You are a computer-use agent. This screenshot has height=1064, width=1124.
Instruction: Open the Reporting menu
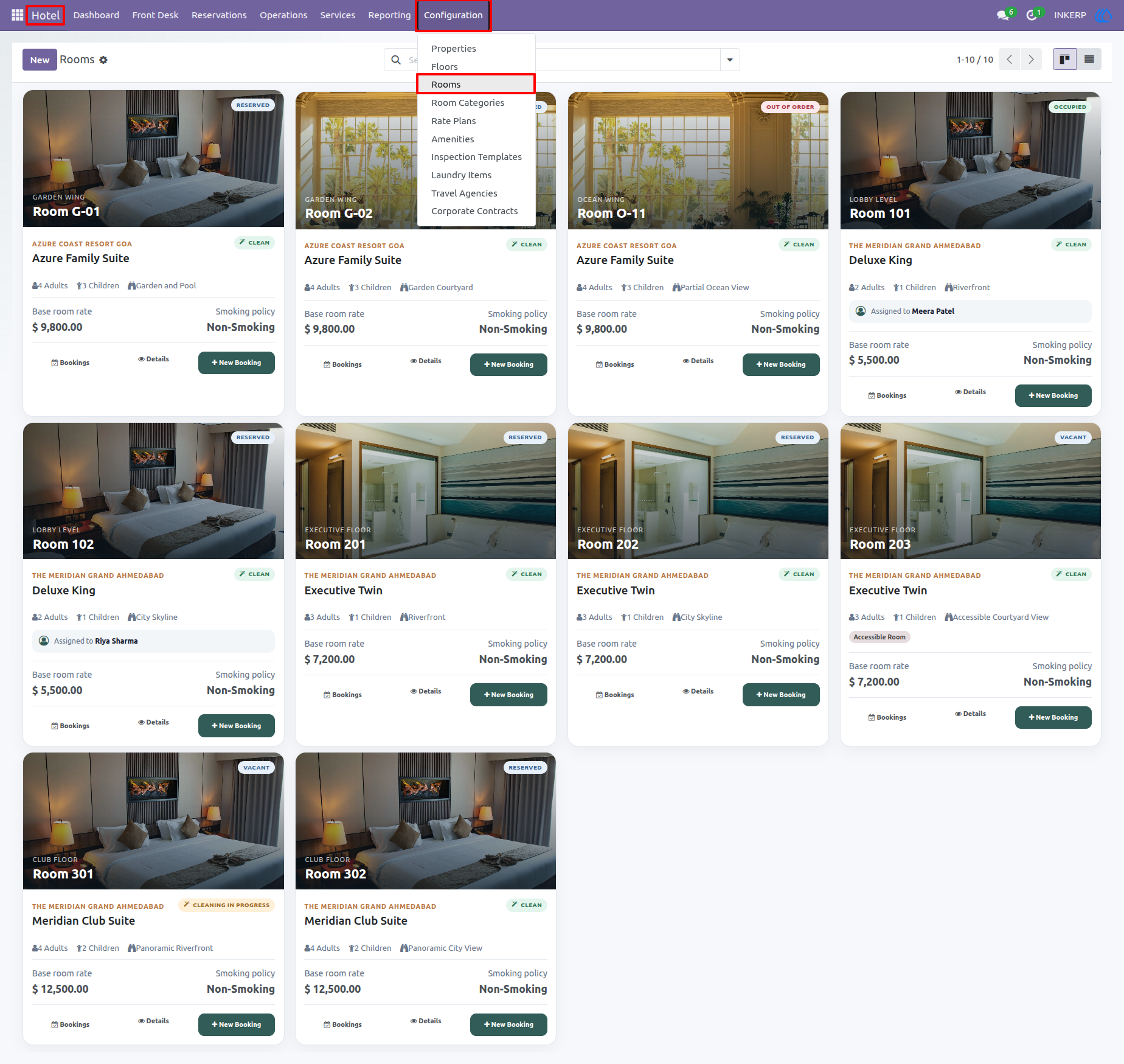[389, 15]
